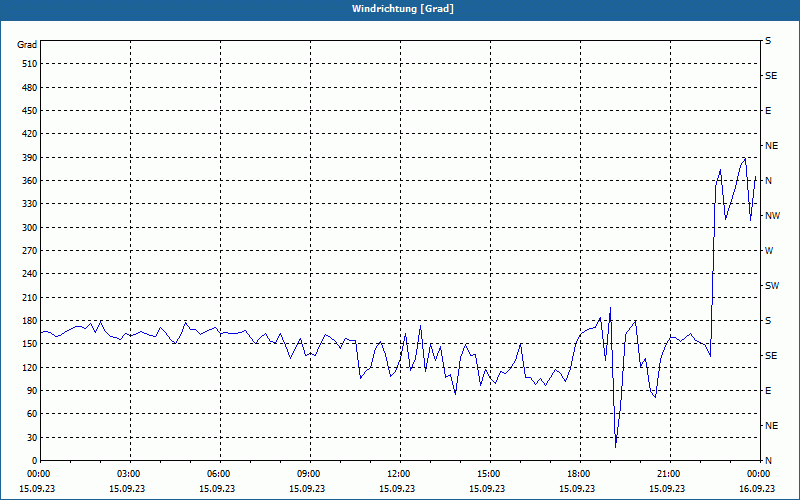Click the 450 degree axis label
Viewport: 800px width, 500px height.
click(30, 111)
